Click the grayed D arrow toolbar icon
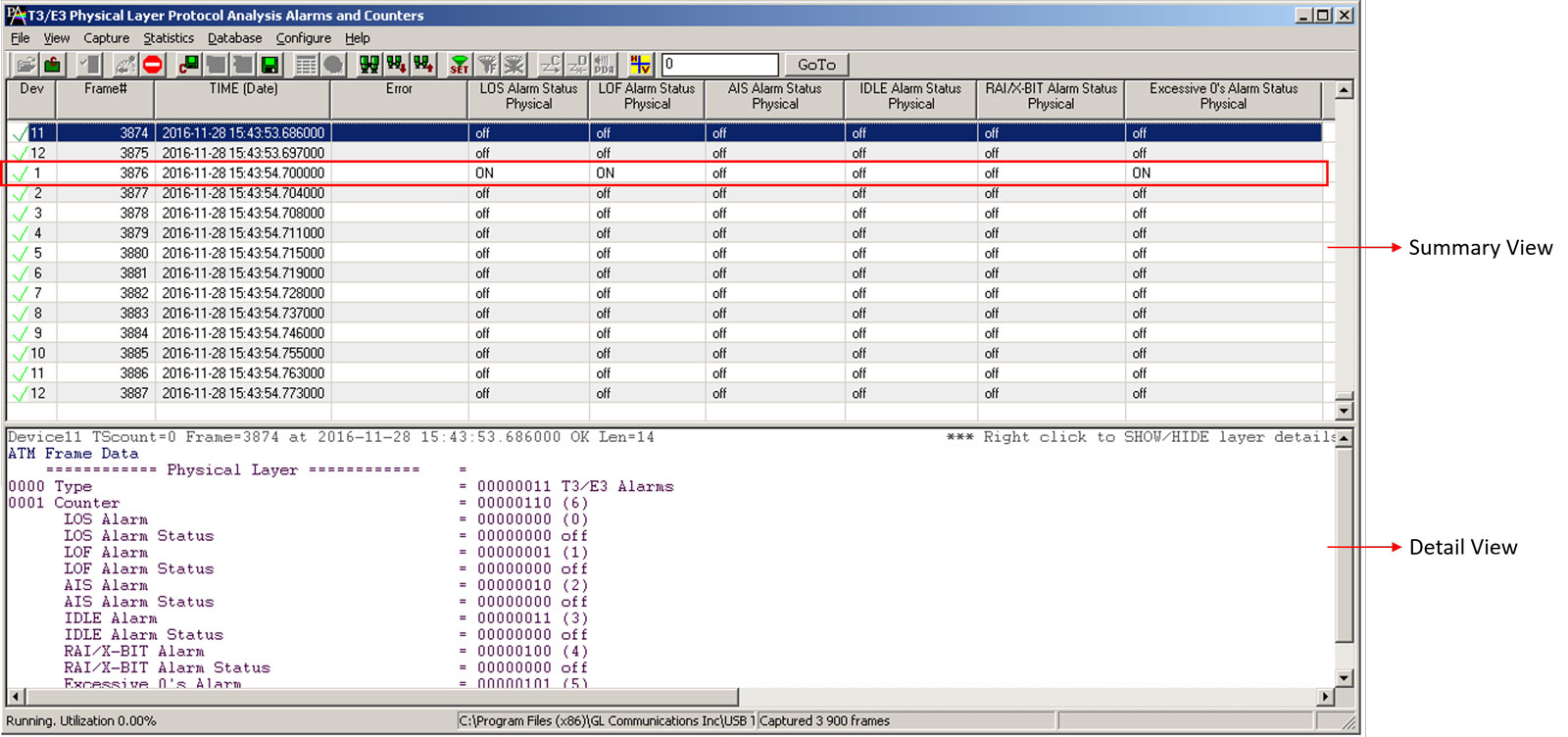The image size is (1568, 737). point(577,65)
